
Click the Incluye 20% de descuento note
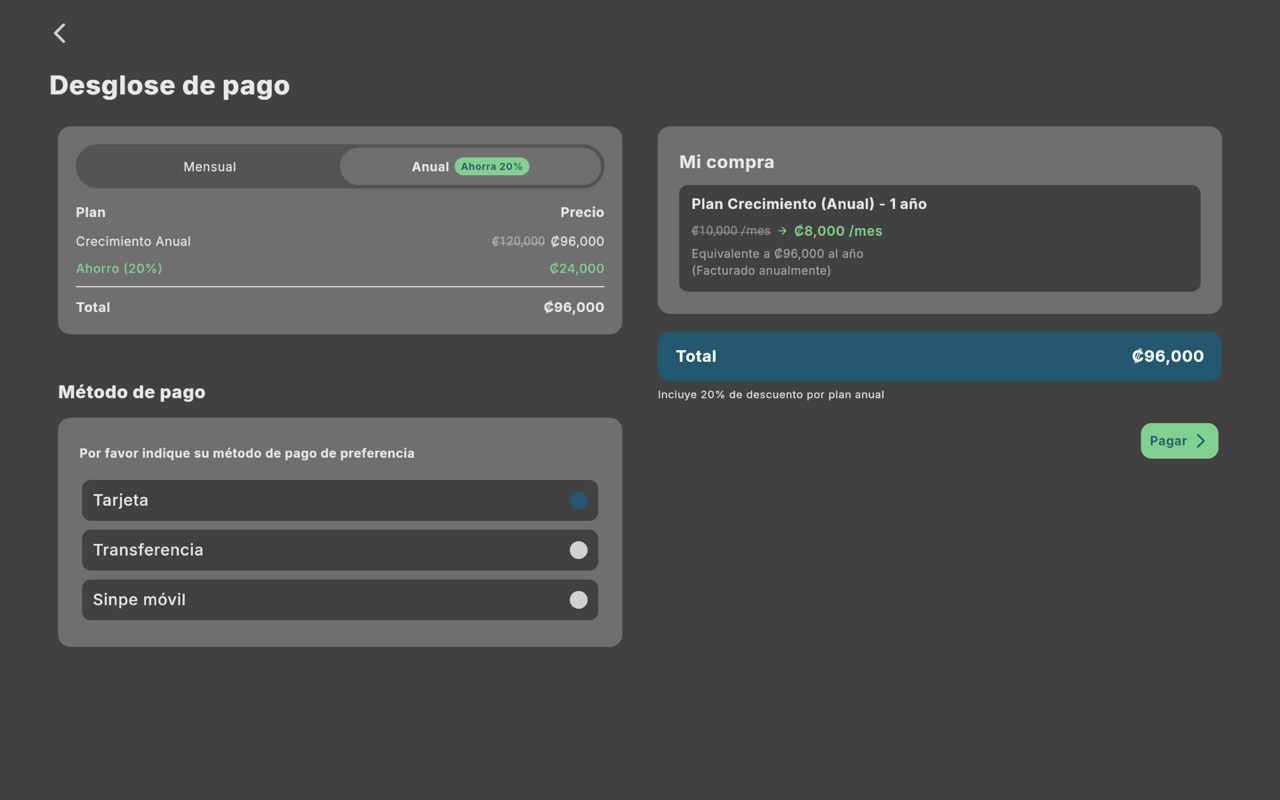[x=771, y=395]
